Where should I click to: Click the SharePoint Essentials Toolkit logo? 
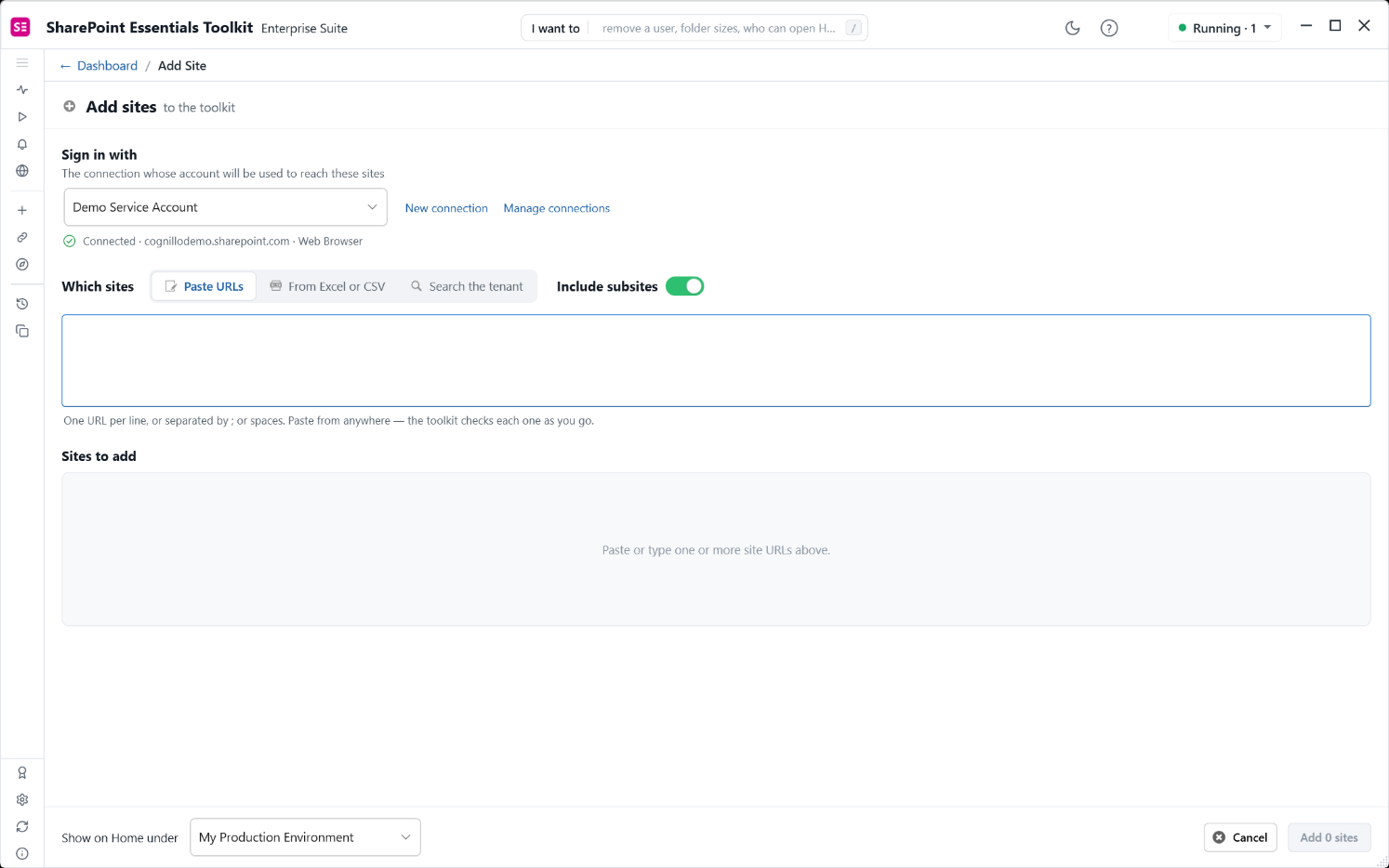20,27
